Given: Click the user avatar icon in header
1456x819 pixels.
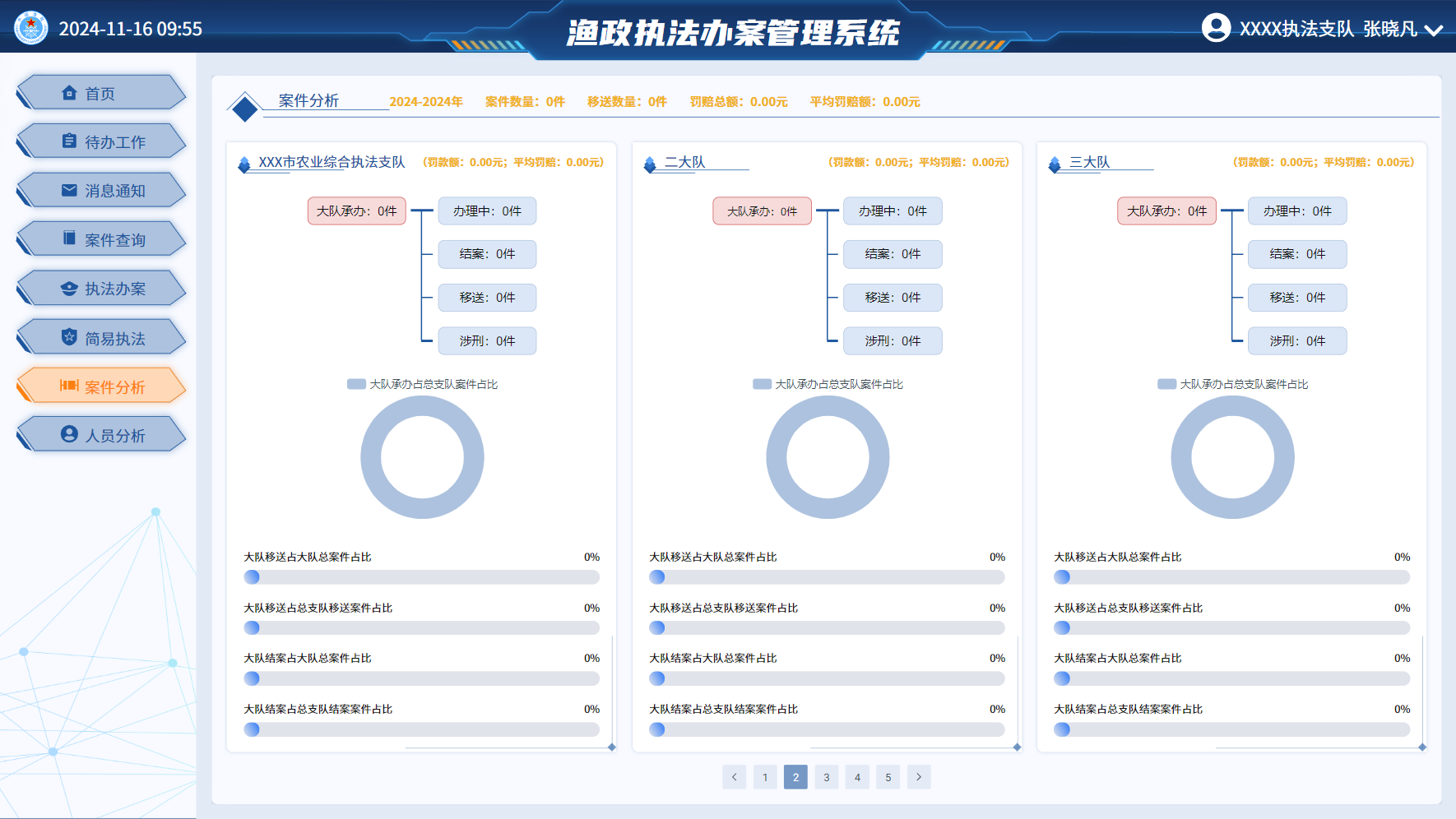Looking at the screenshot, I should click(x=1216, y=28).
